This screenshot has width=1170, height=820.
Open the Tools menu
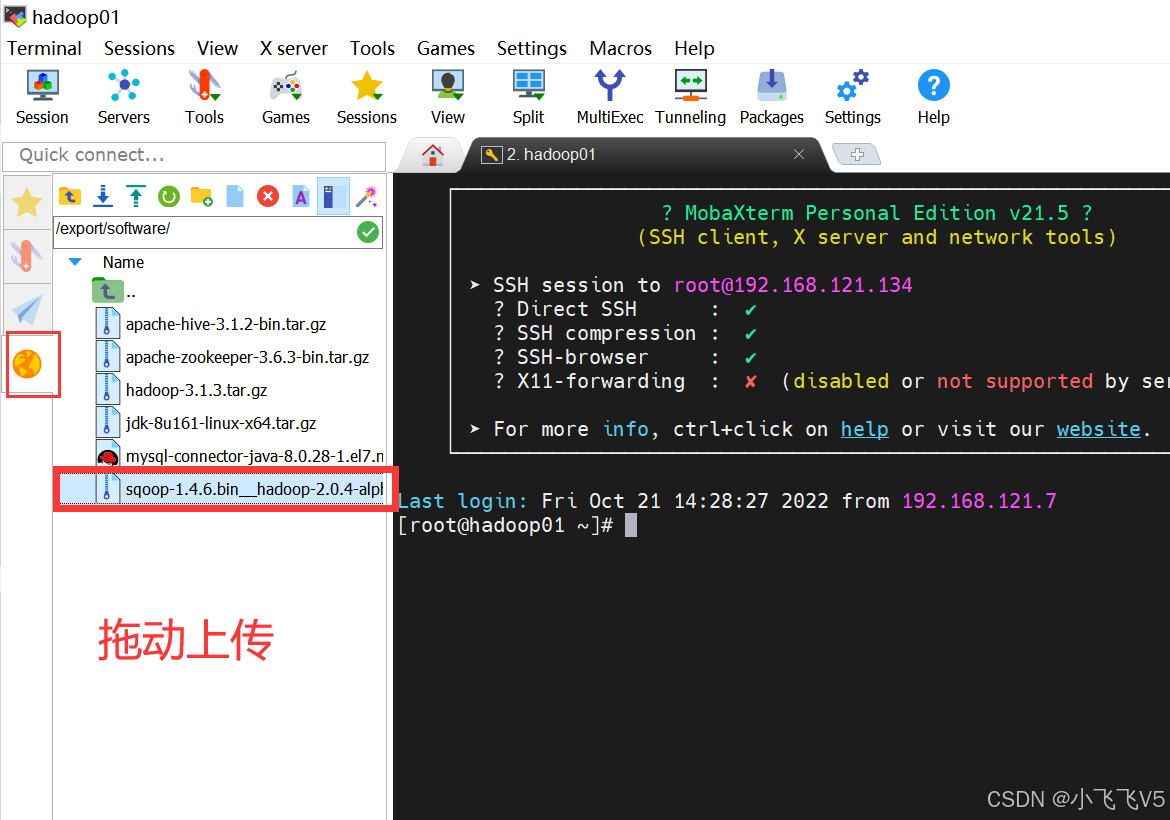tap(372, 48)
